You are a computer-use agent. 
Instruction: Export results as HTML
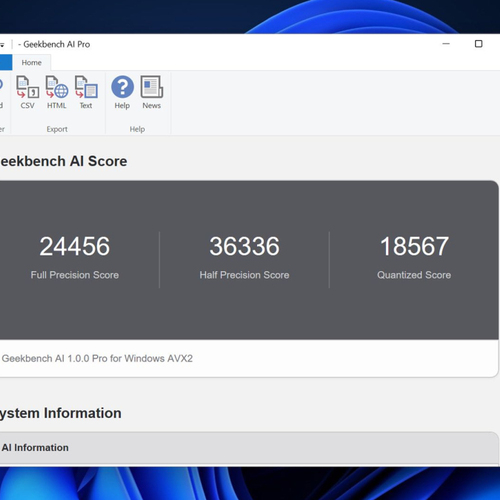[x=57, y=92]
